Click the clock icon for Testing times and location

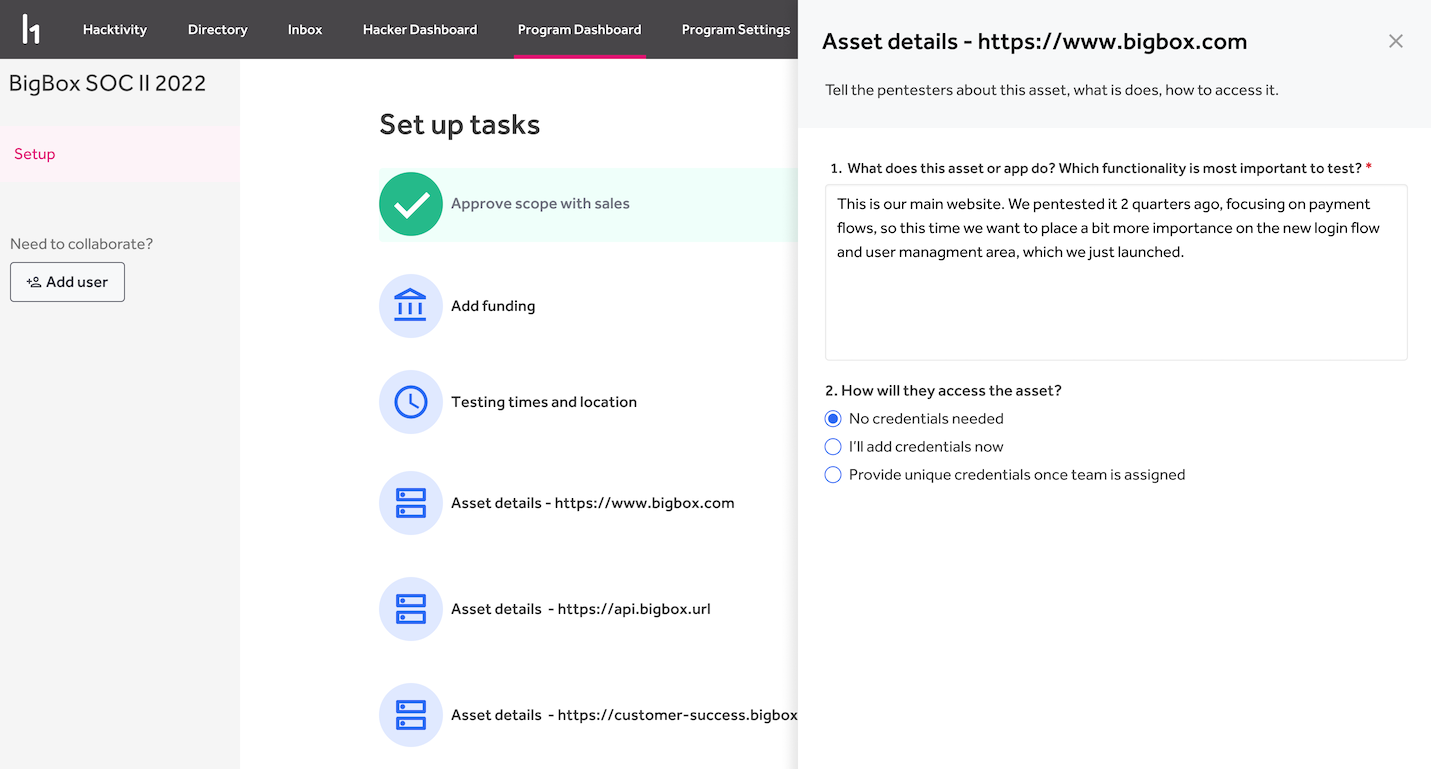[410, 402]
